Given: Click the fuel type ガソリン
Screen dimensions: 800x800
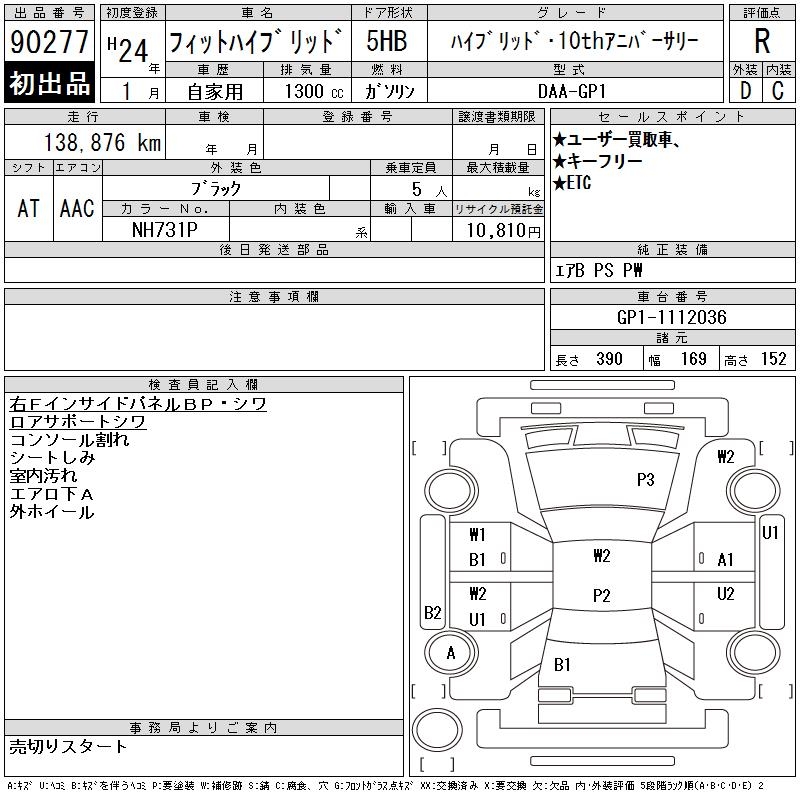Looking at the screenshot, I should coord(389,92).
